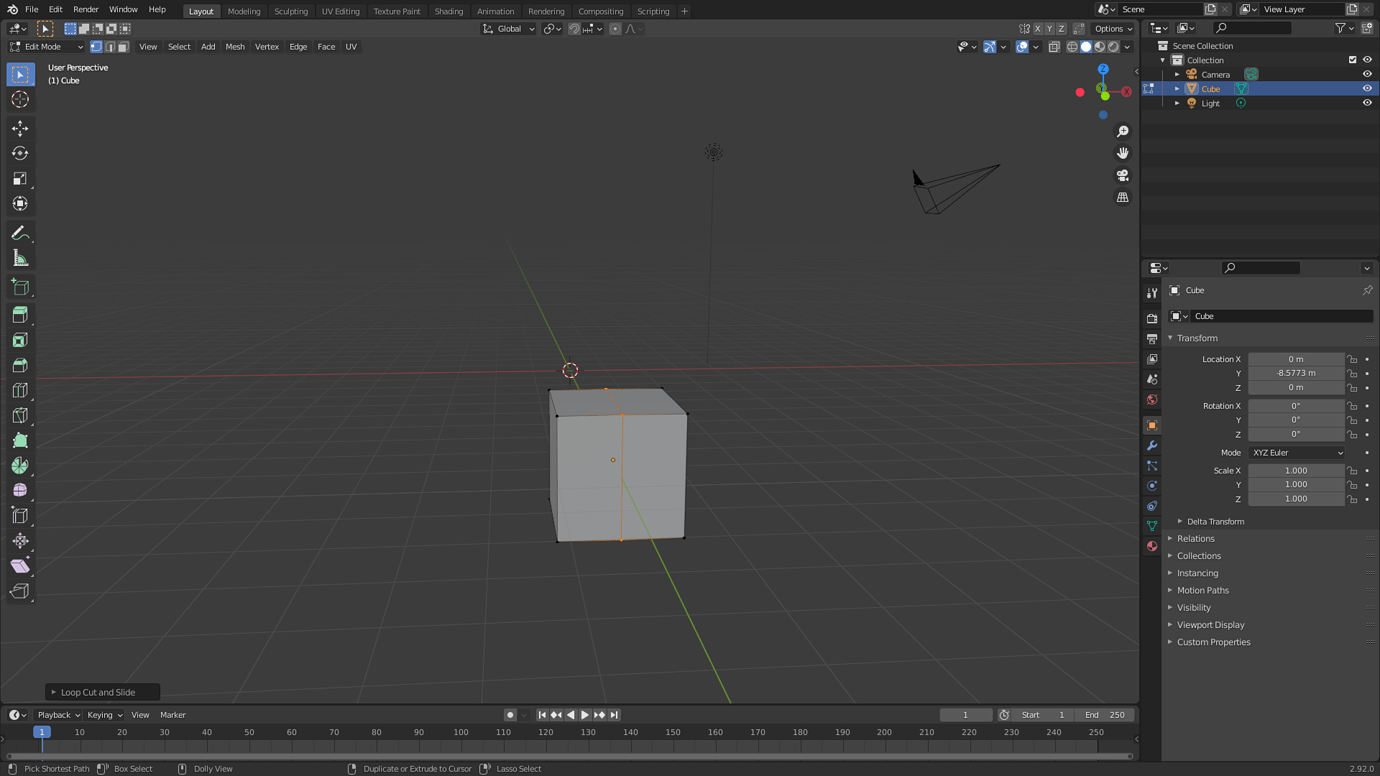Select the Cursor tool
1380x776 pixels.
click(20, 99)
